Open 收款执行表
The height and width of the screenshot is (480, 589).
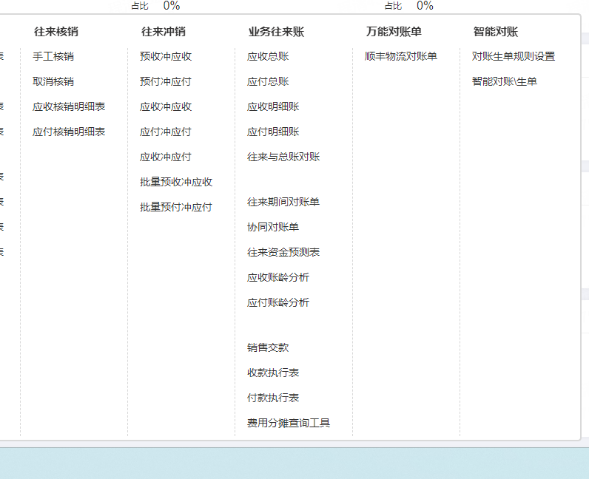tap(273, 373)
